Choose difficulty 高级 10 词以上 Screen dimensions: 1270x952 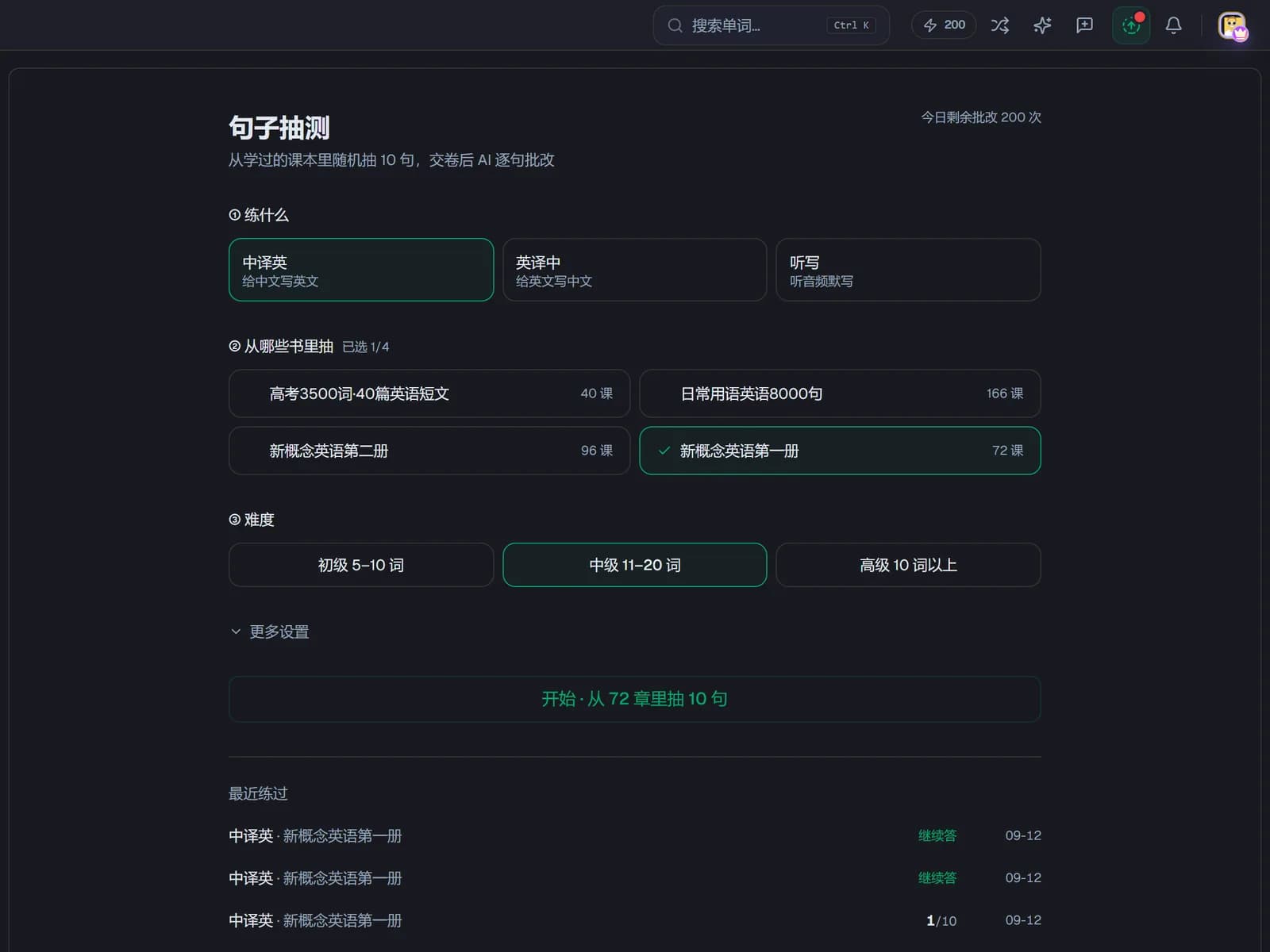(x=908, y=565)
